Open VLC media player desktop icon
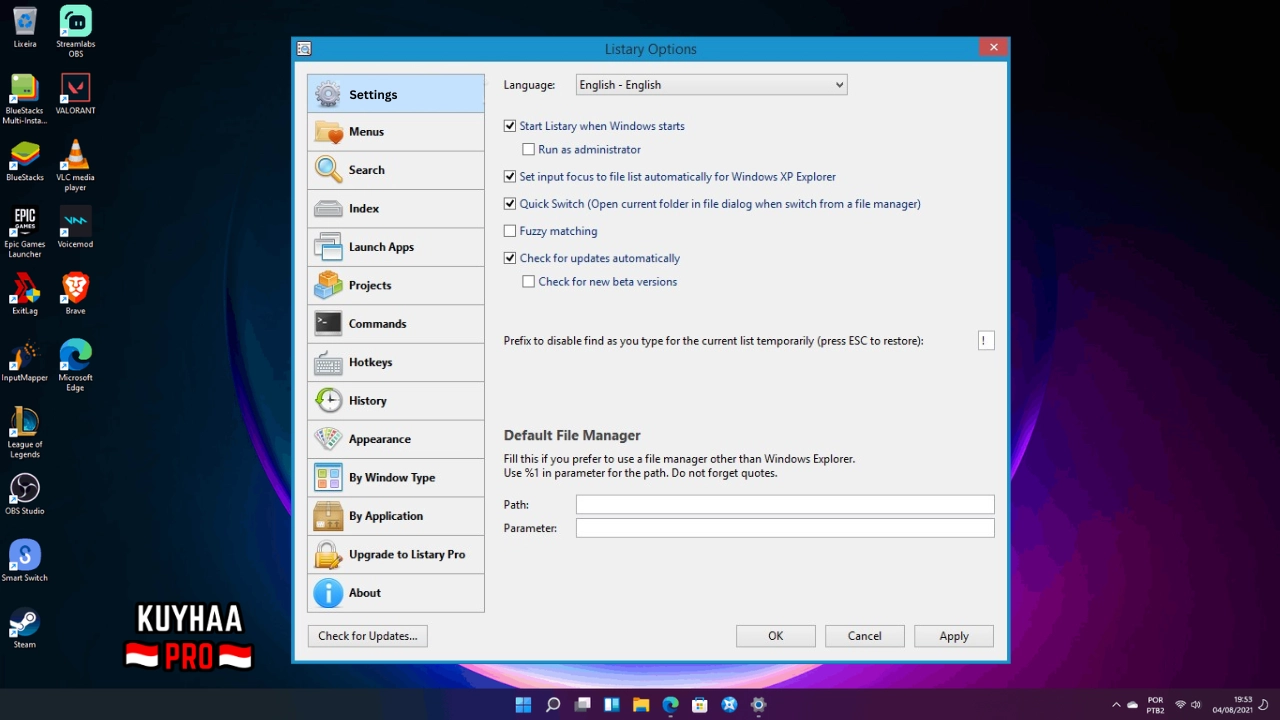This screenshot has width=1280, height=720. (x=75, y=166)
